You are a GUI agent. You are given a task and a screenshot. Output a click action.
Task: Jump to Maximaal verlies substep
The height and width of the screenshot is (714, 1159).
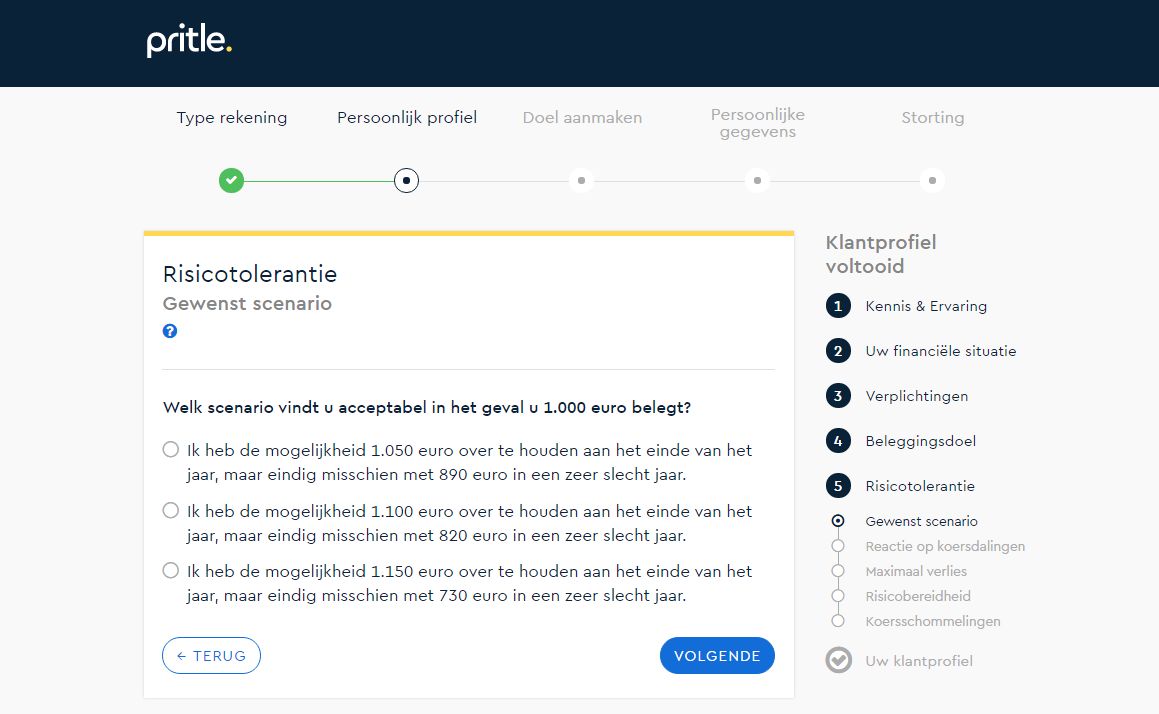point(915,571)
